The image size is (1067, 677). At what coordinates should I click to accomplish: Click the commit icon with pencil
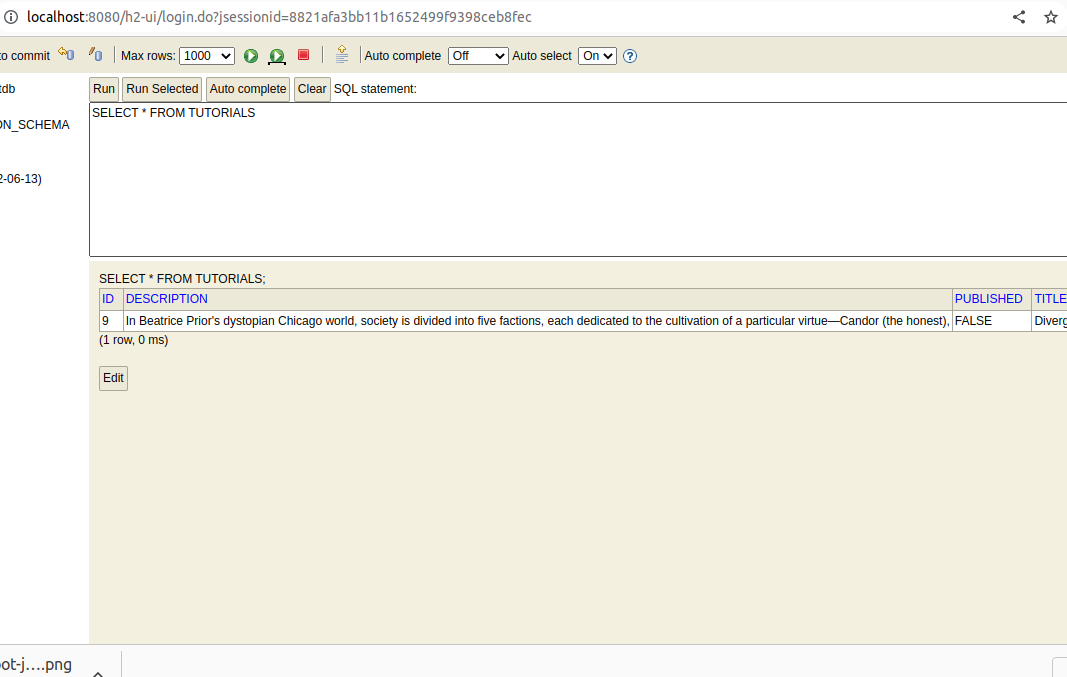point(95,54)
